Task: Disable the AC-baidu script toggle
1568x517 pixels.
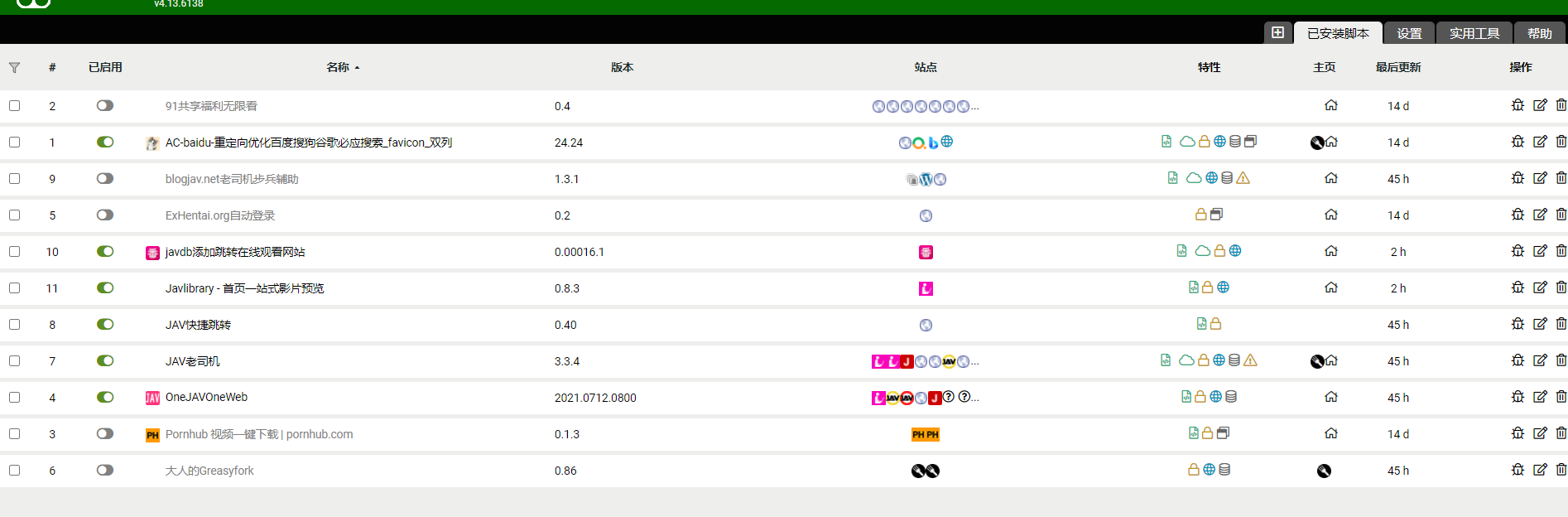Action: pyautogui.click(x=105, y=142)
